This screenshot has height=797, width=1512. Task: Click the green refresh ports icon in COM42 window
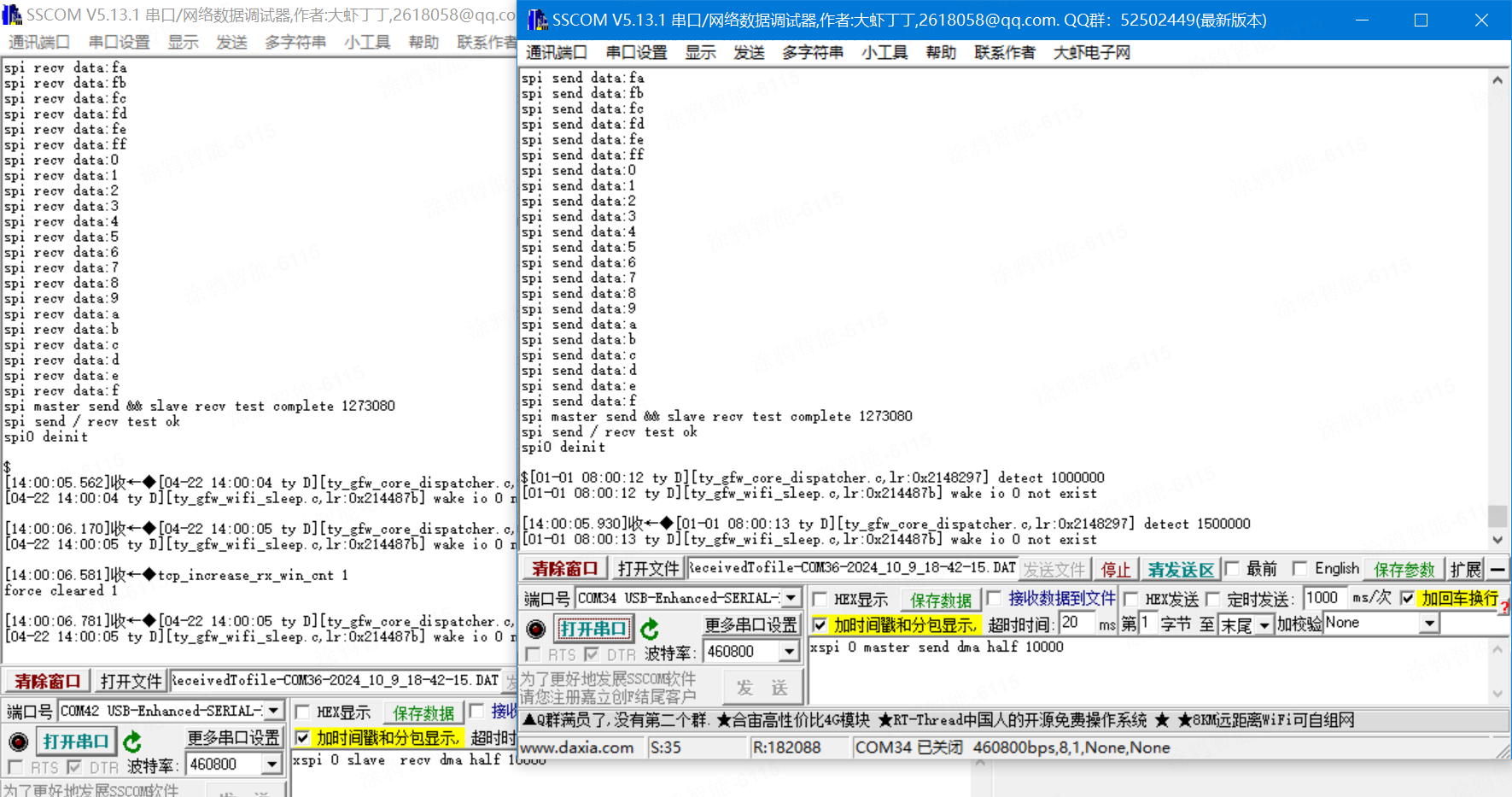[x=132, y=741]
